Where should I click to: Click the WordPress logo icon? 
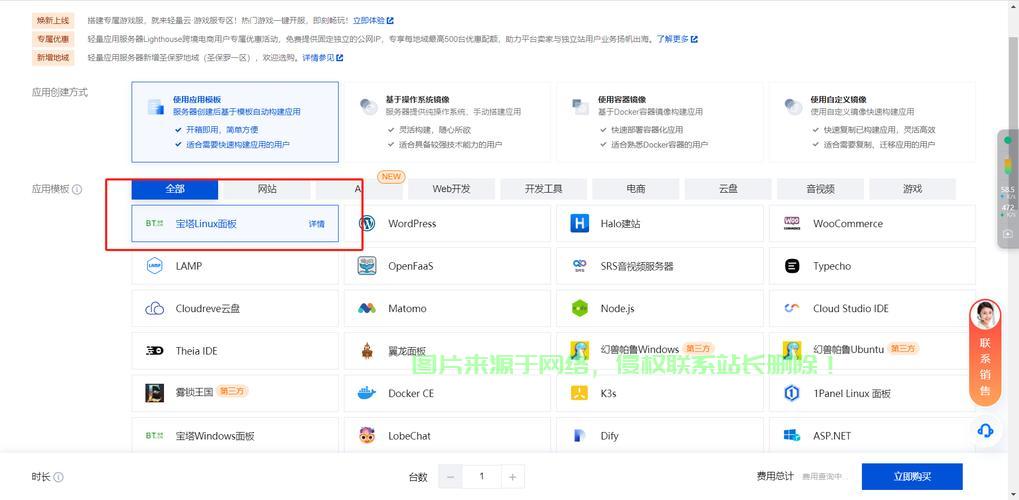click(367, 223)
